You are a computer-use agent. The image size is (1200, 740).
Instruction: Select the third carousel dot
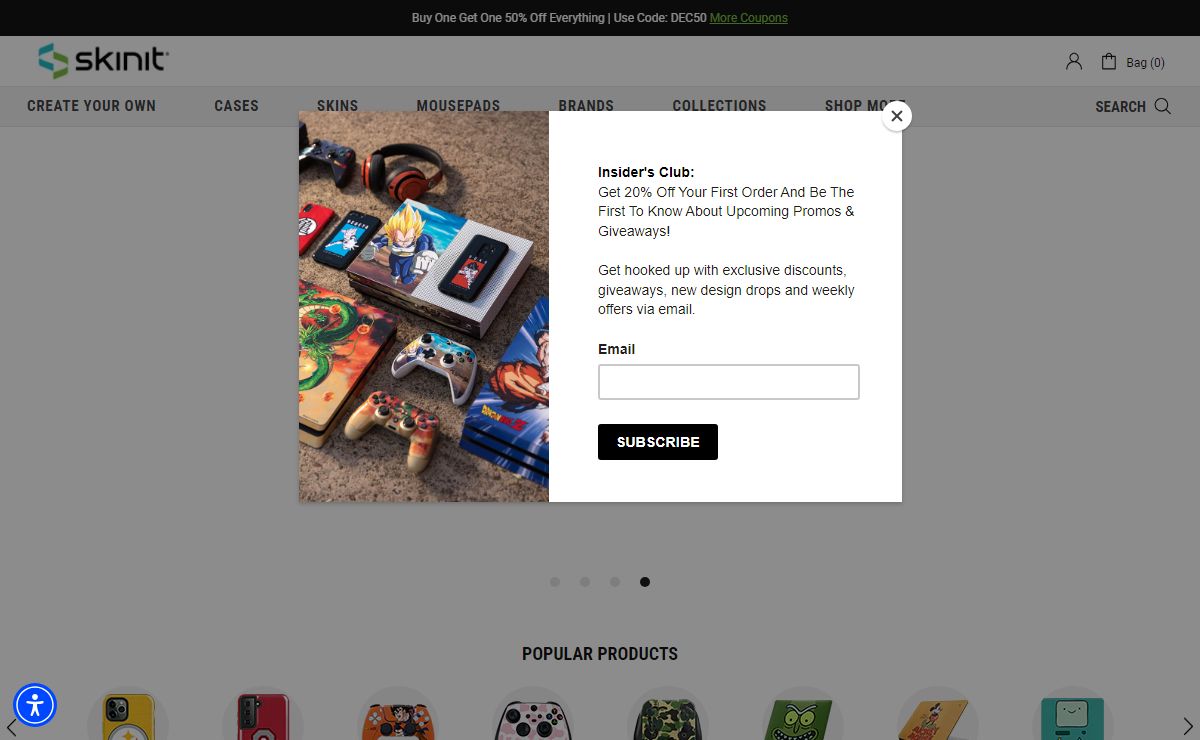point(615,582)
